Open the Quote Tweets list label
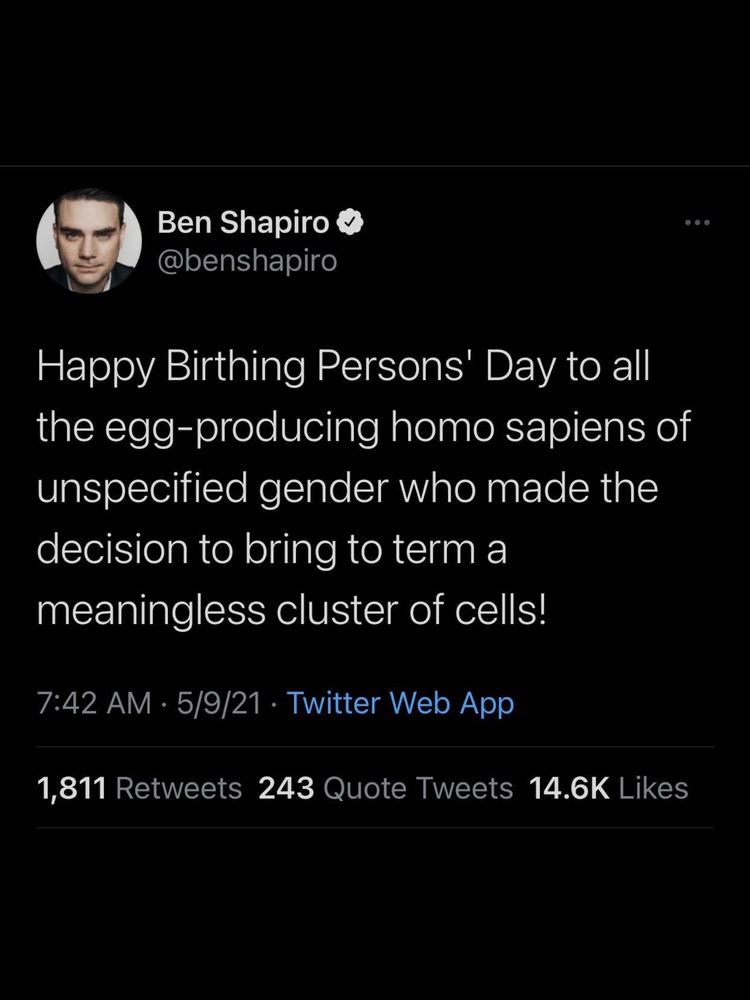This screenshot has width=750, height=1000. [x=419, y=788]
